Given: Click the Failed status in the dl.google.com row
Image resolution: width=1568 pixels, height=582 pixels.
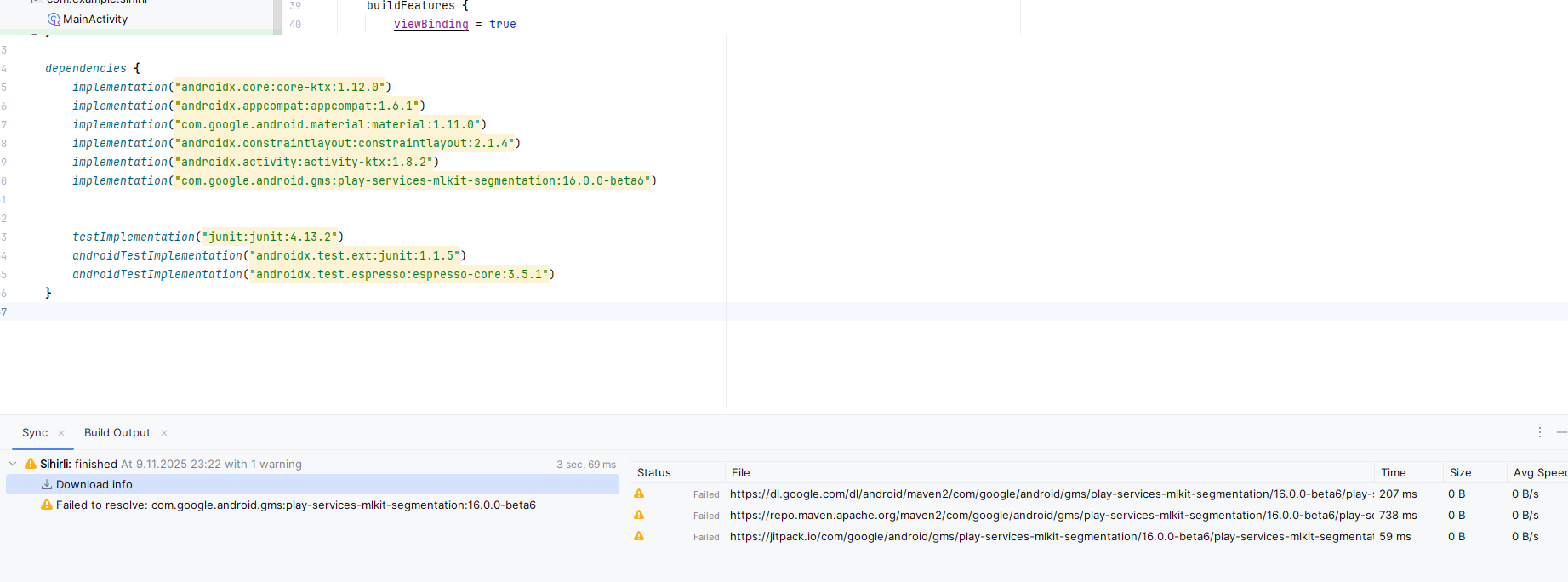Looking at the screenshot, I should point(706,494).
